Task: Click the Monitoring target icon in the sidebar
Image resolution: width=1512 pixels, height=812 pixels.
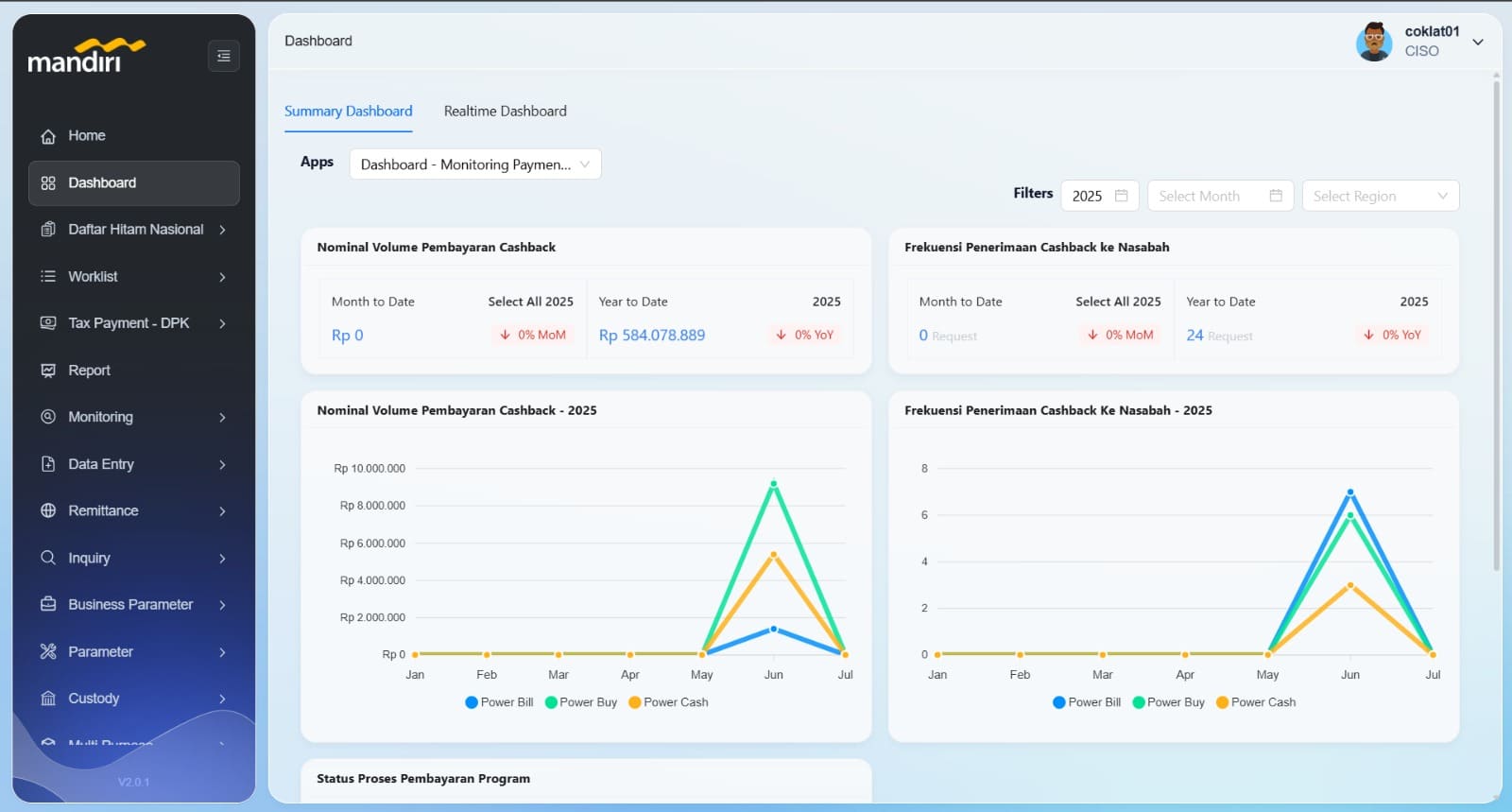Action: coord(48,417)
